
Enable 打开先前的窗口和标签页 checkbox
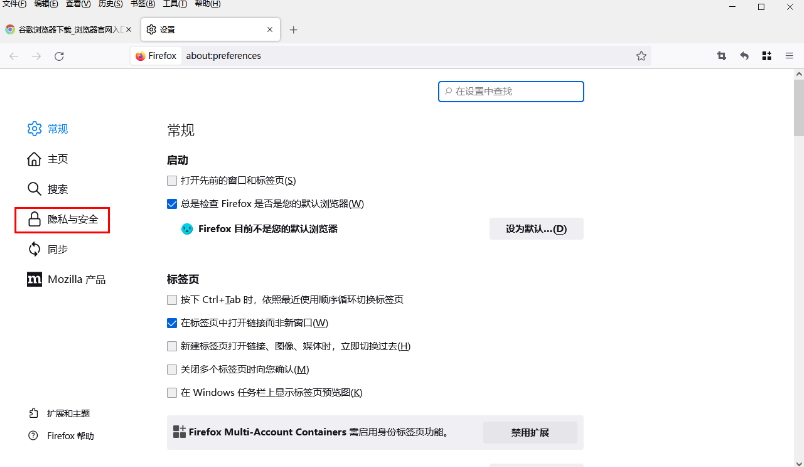coord(172,180)
